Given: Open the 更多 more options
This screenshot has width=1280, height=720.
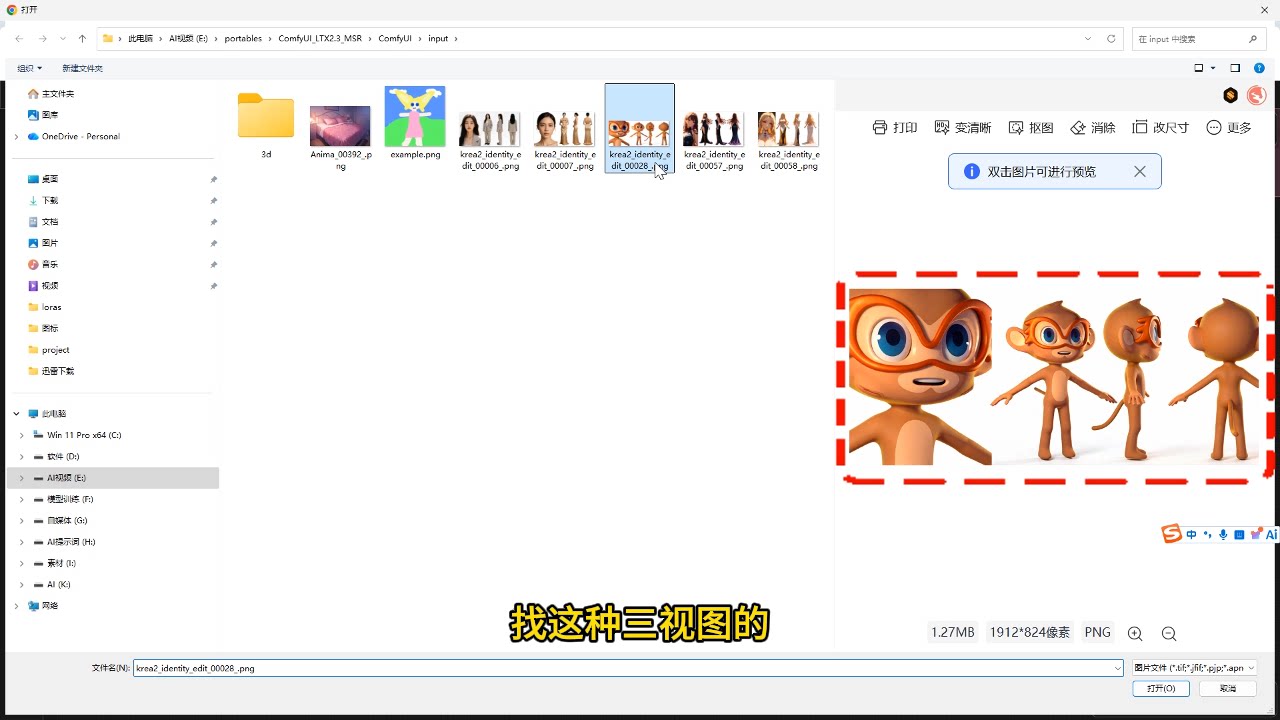Looking at the screenshot, I should tap(1229, 128).
